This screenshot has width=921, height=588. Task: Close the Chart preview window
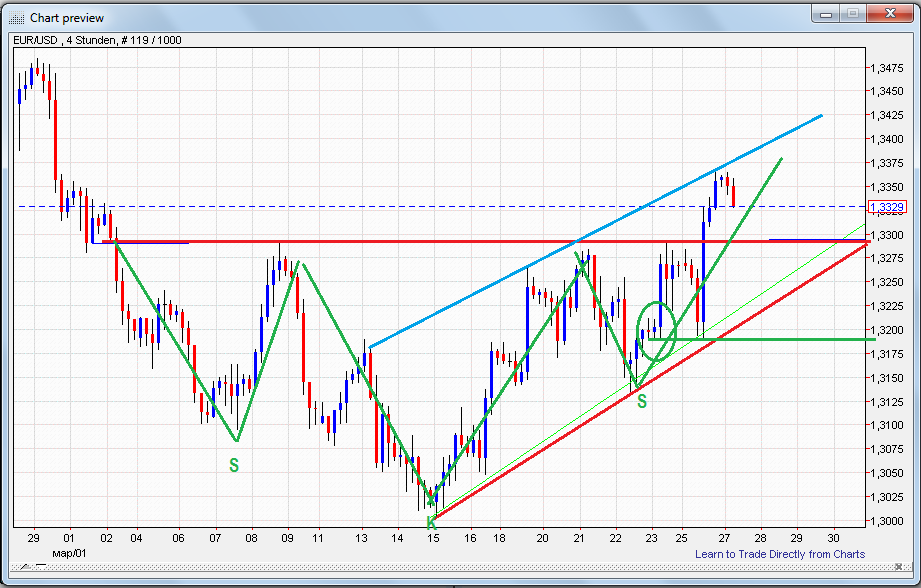tap(890, 13)
